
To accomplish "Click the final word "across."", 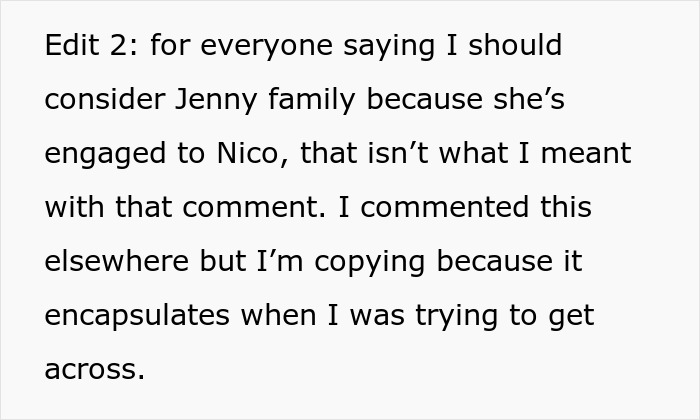I will 95,370.
